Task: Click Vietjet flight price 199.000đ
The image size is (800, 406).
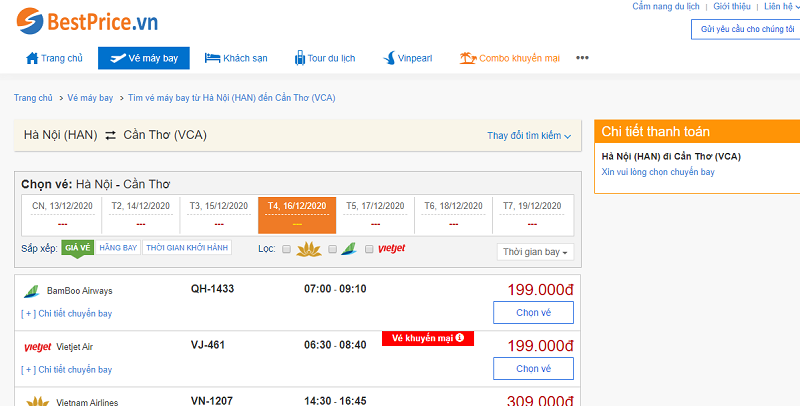Action: click(x=540, y=346)
